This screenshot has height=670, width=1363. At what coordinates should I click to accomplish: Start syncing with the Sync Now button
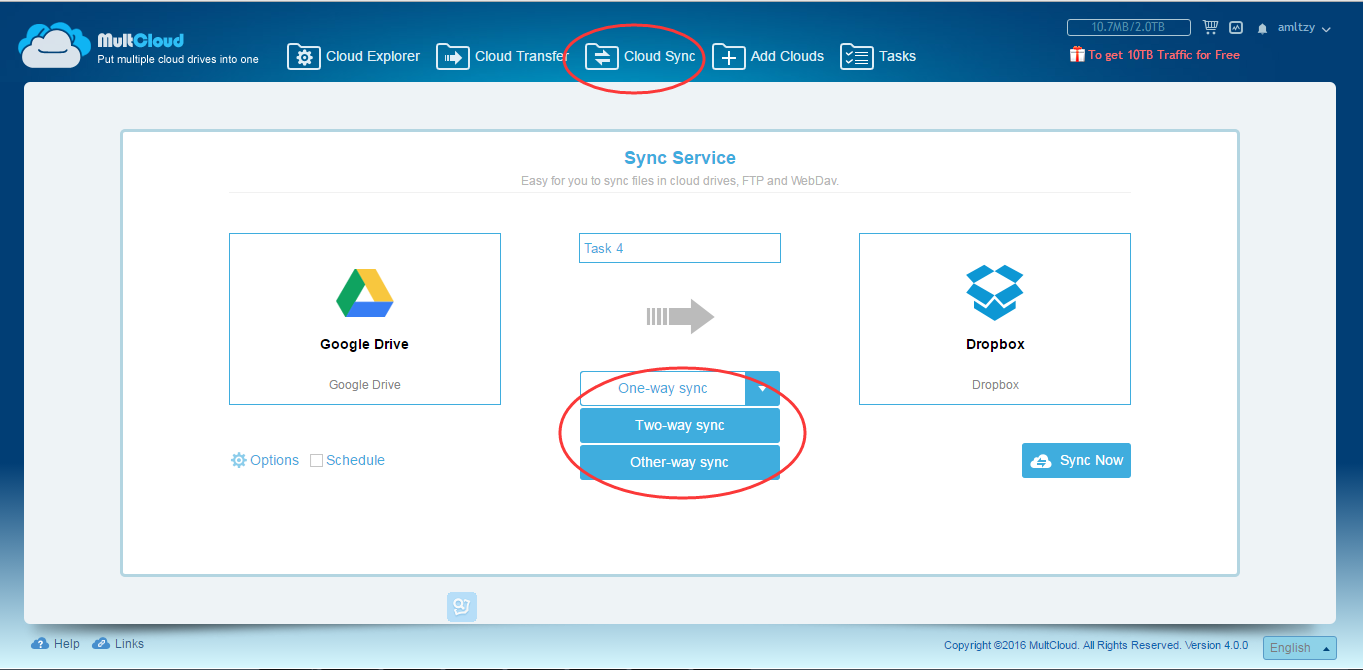click(x=1076, y=461)
